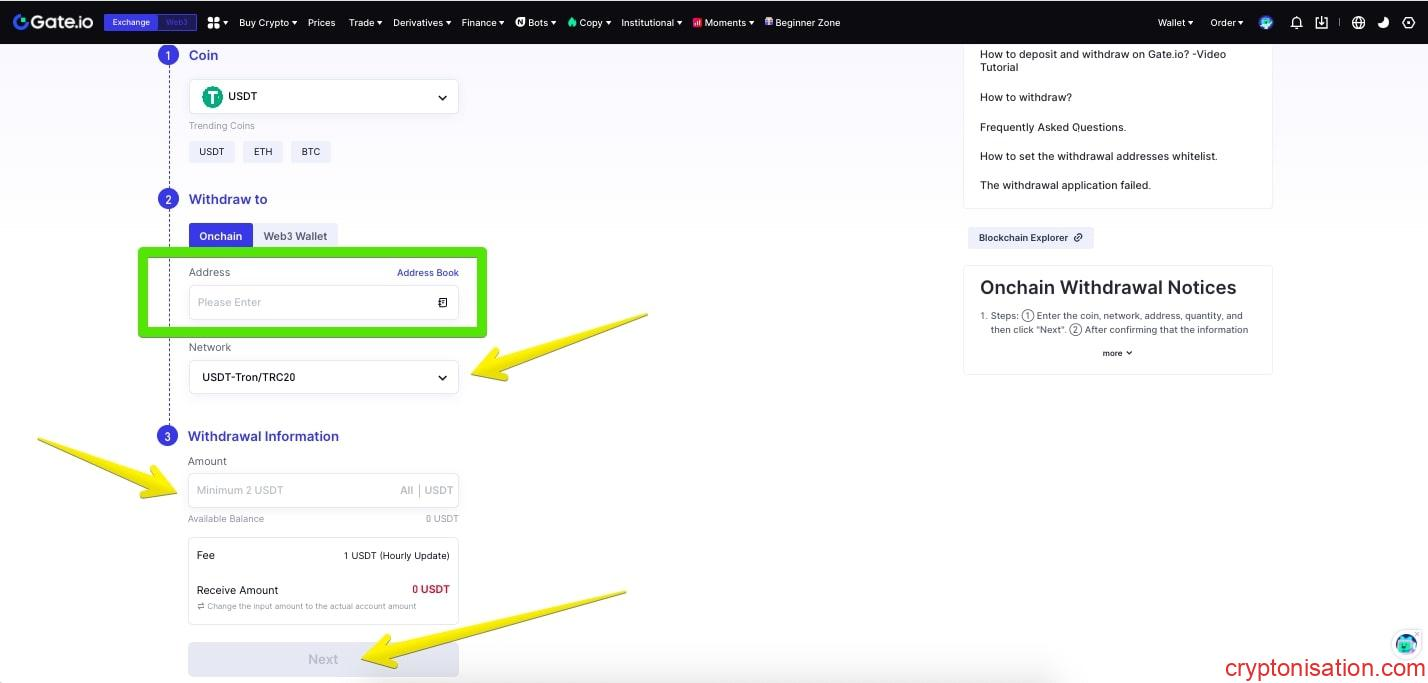Viewport: 1428px width, 683px height.
Task: Open the Address Book link
Action: tap(428, 273)
